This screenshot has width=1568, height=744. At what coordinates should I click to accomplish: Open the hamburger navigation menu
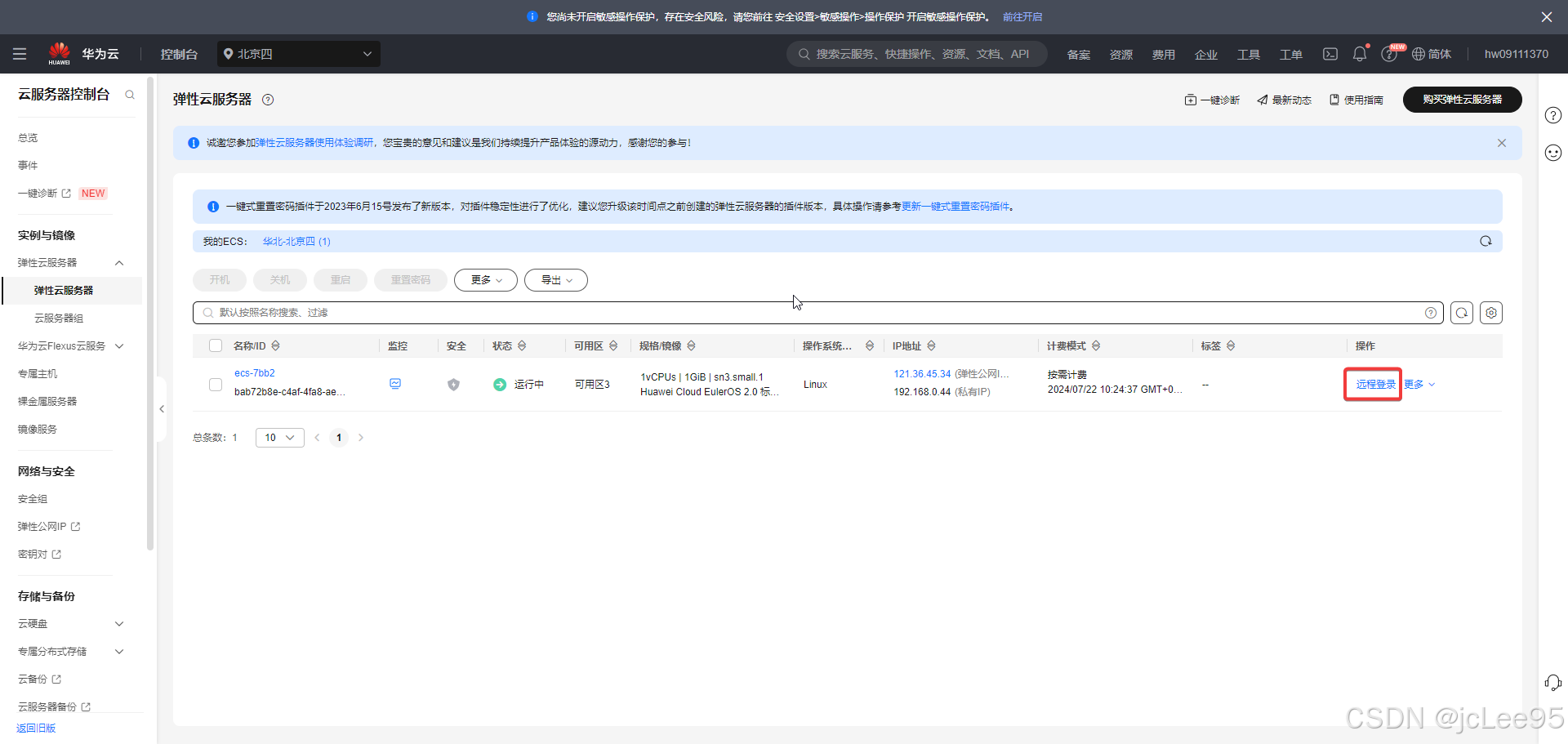click(20, 54)
